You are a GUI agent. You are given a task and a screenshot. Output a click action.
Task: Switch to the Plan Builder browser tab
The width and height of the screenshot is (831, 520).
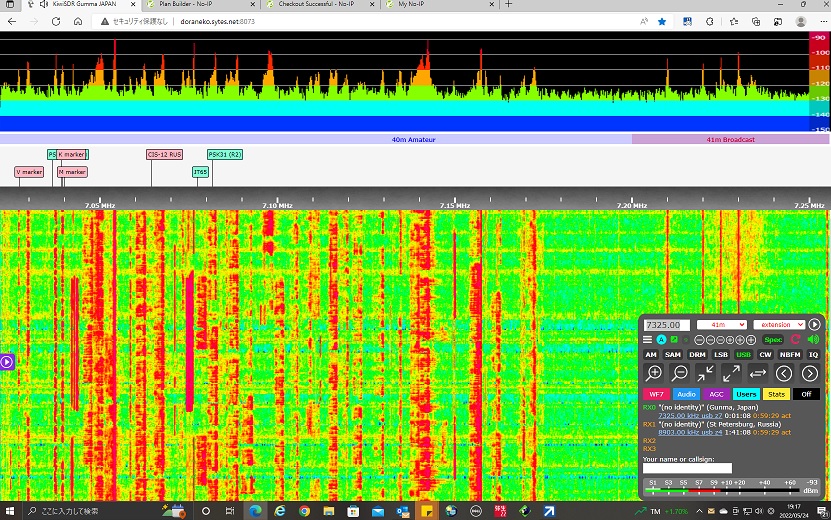185,5
